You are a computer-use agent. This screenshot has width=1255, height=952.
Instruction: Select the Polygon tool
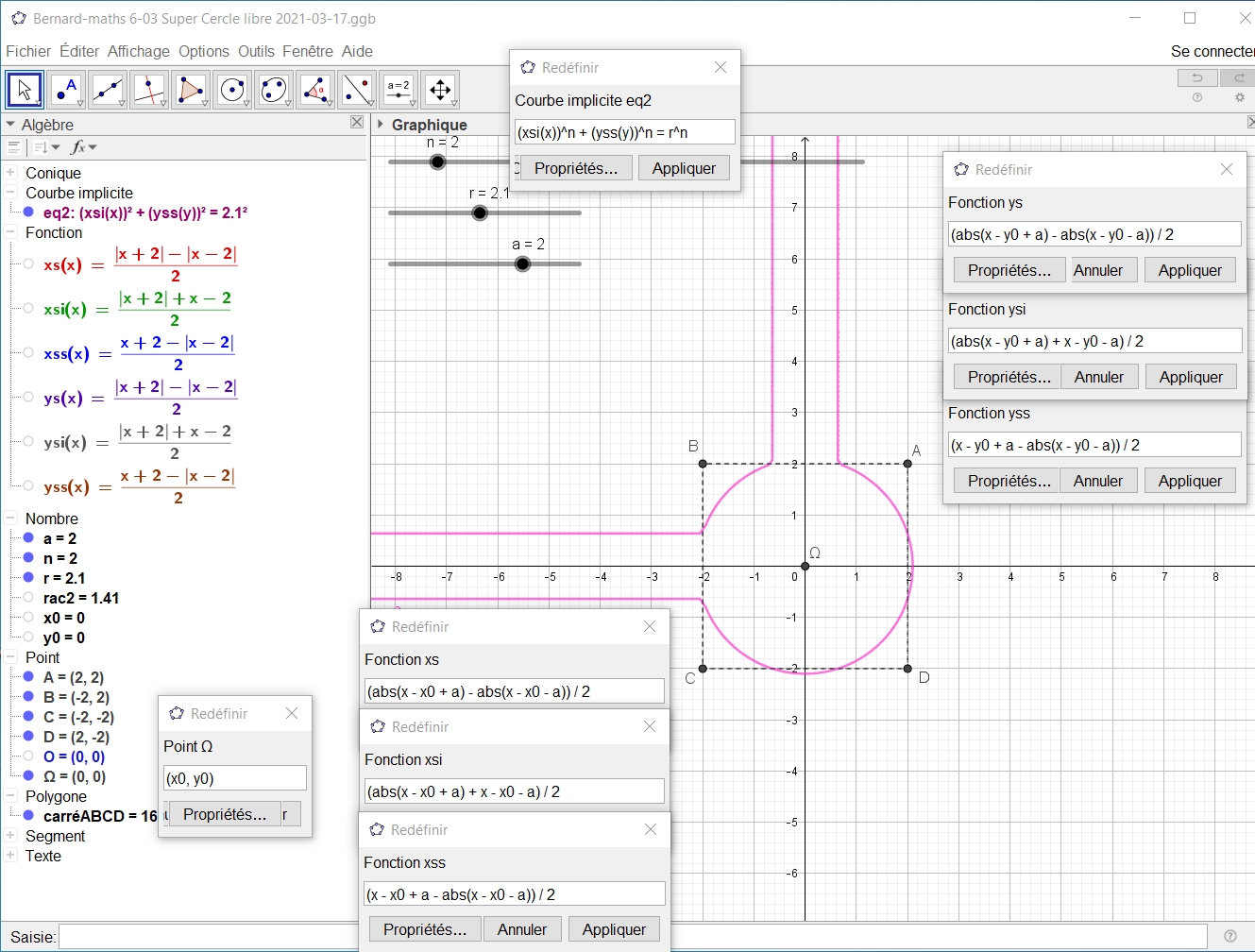pos(191,90)
